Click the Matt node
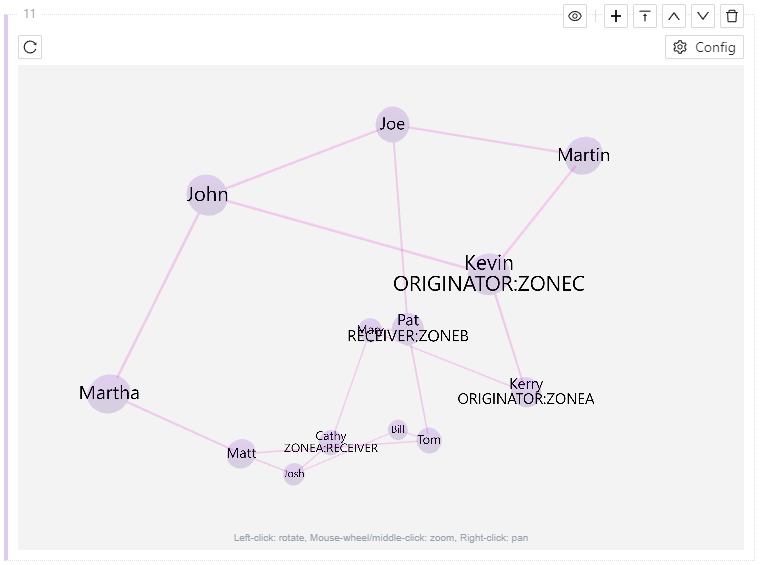 tap(241, 454)
